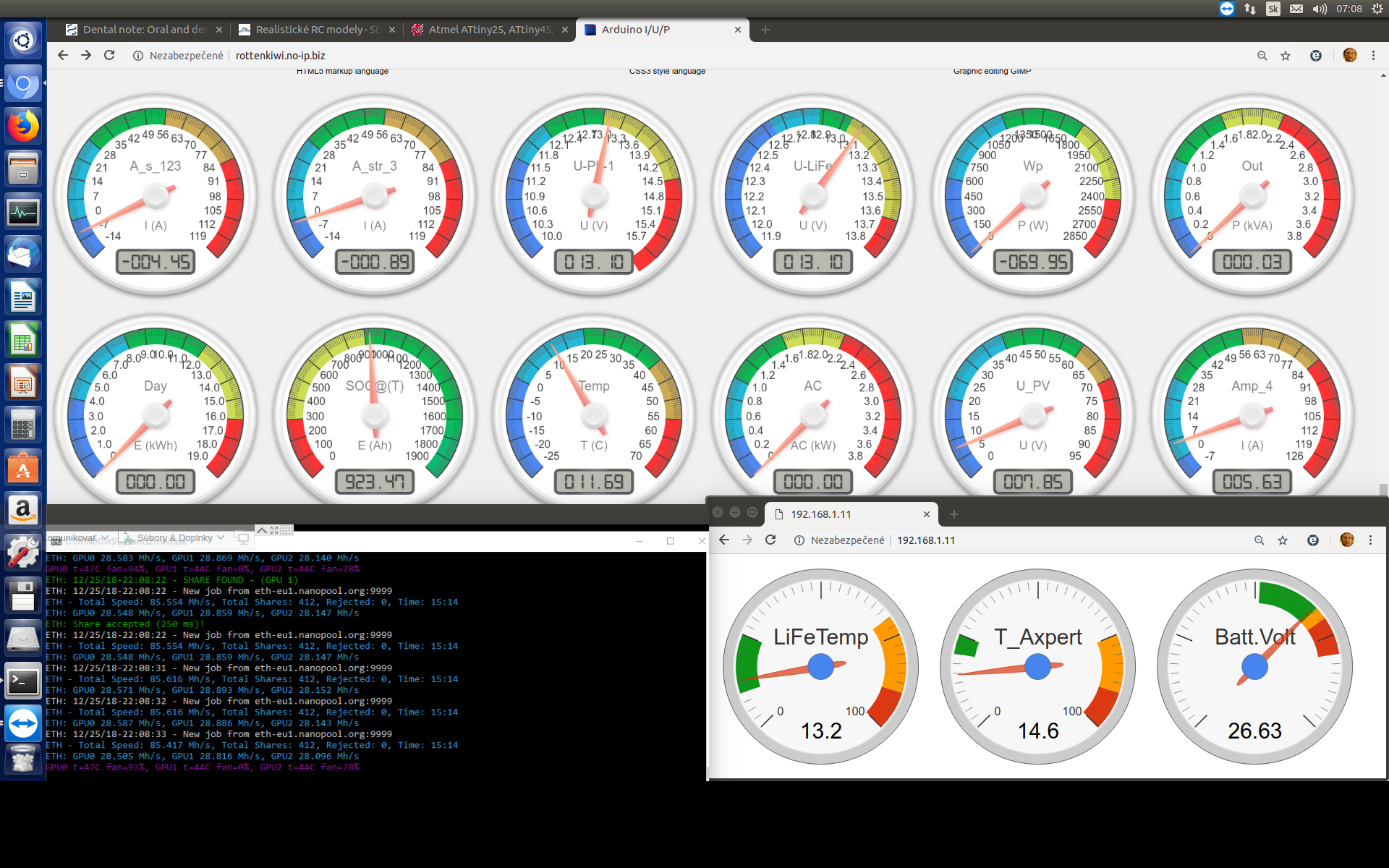Viewport: 1389px width, 868px height.
Task: Switch to Dental note tab
Action: [x=145, y=30]
